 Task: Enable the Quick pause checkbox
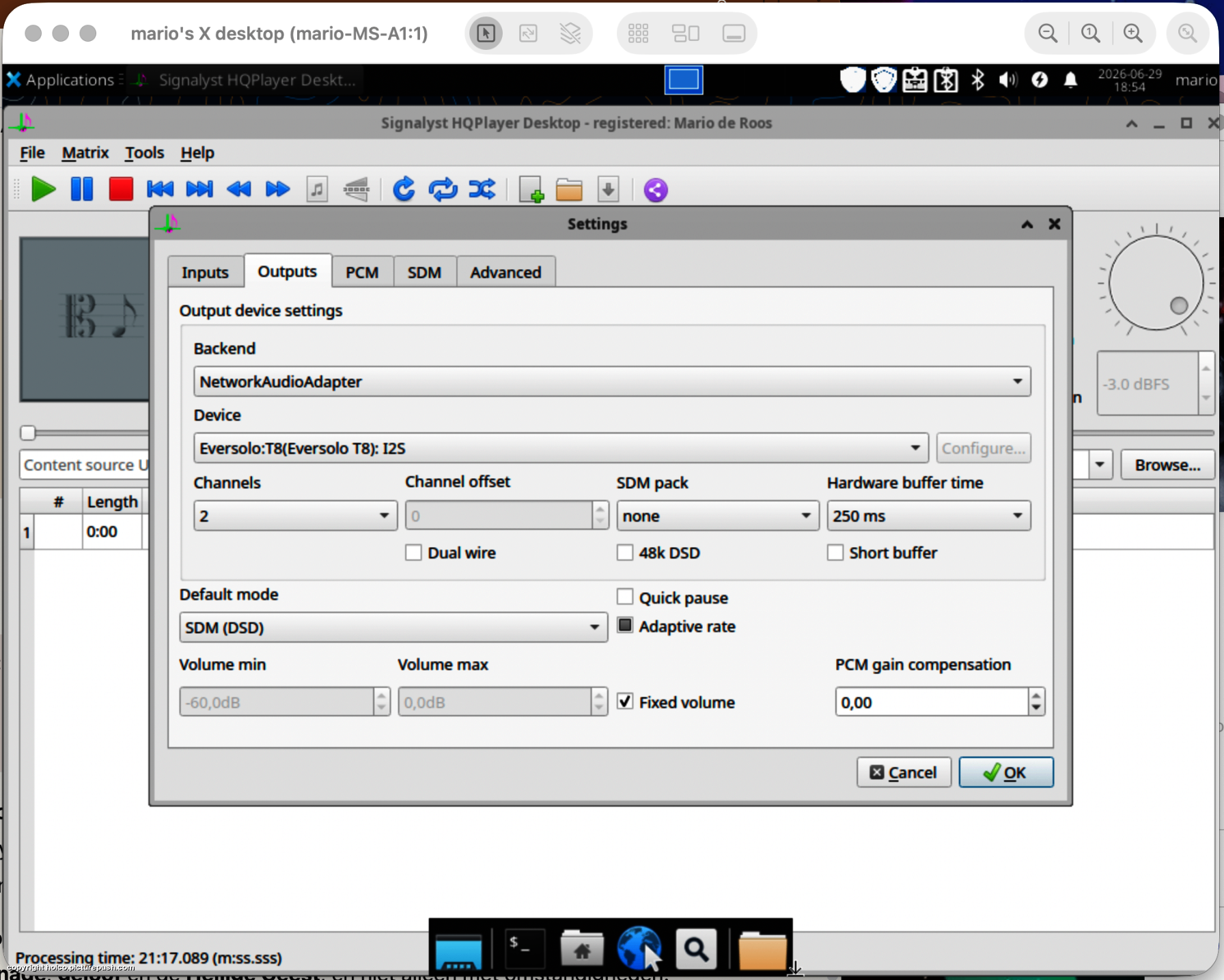[625, 597]
